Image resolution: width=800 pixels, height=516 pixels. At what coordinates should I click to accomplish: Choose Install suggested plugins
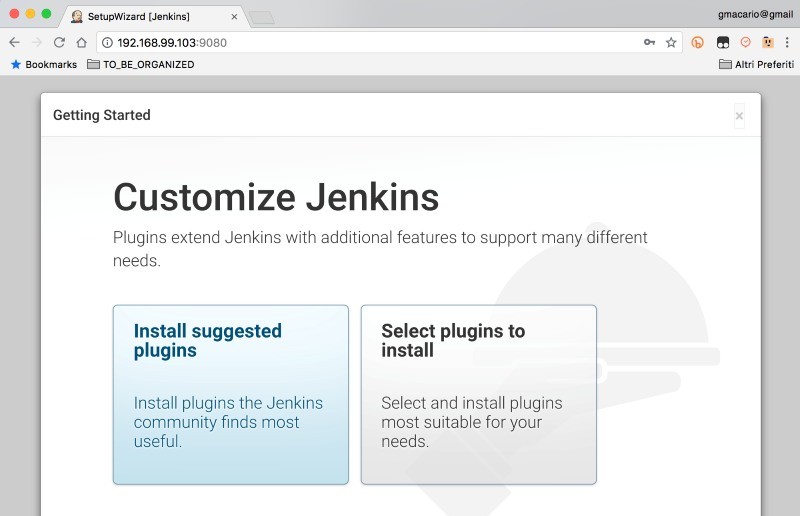tap(231, 395)
